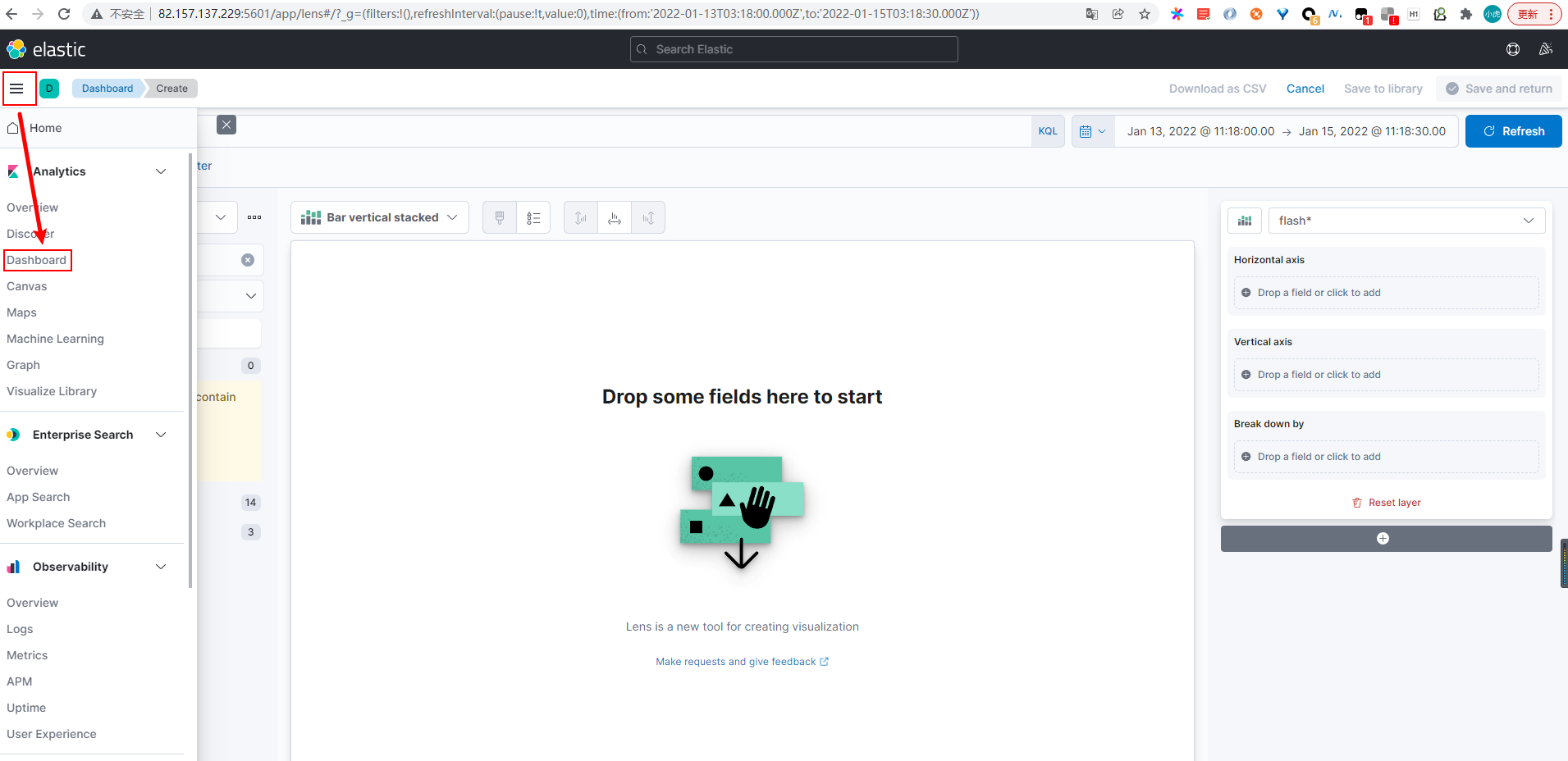Open Logs under Observability
This screenshot has height=761, width=1568.
pyautogui.click(x=20, y=629)
